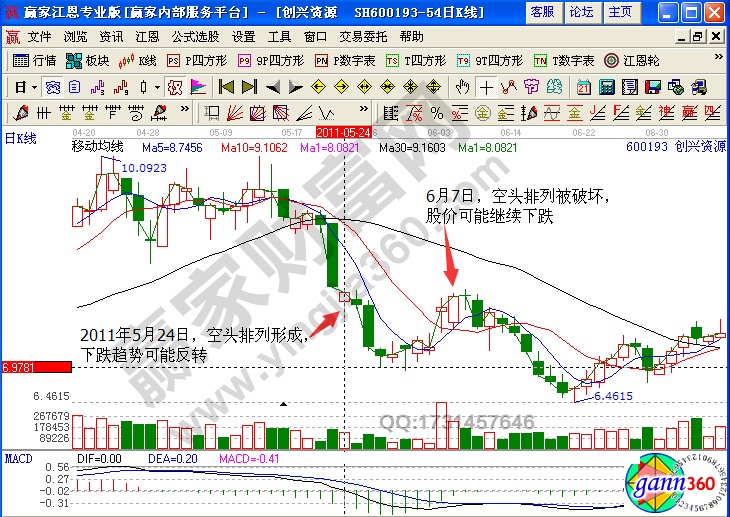Click the Ma30=9.1603 value
730x517 pixels.
coord(412,148)
